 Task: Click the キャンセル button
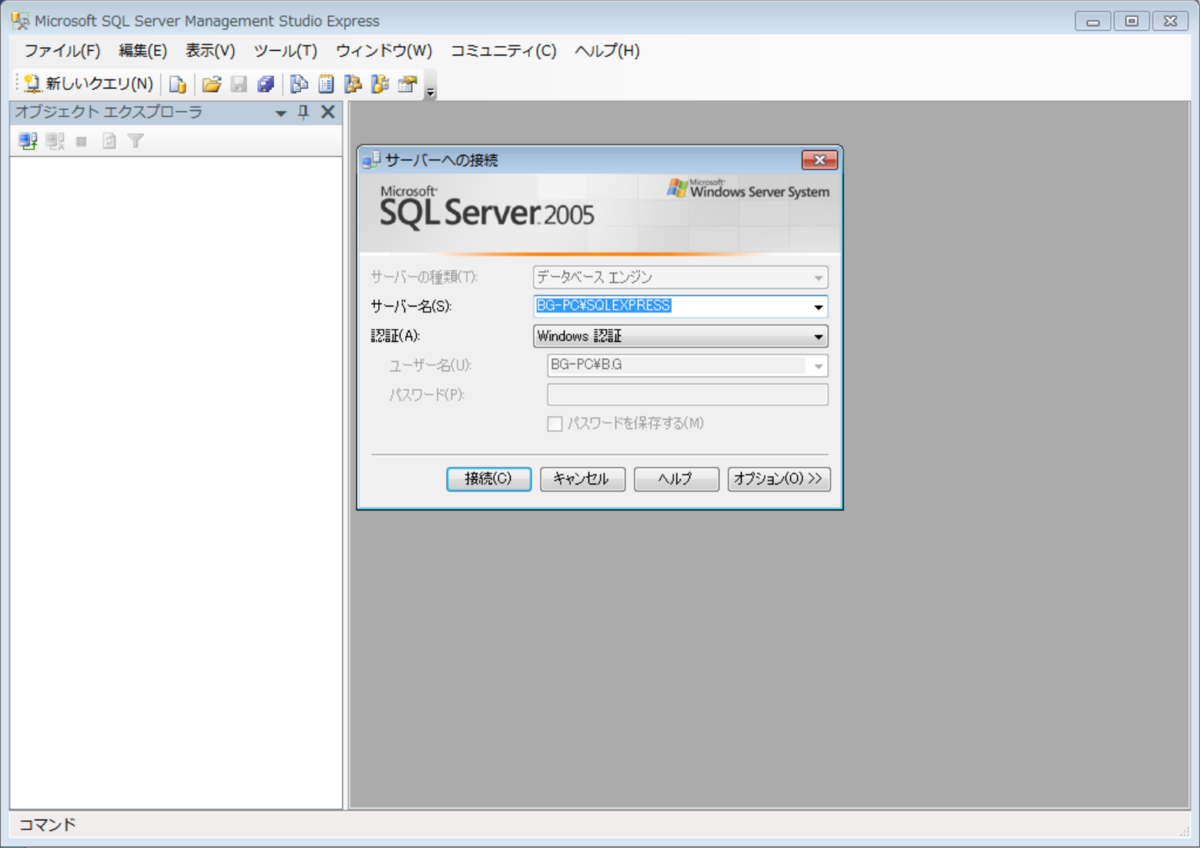582,479
